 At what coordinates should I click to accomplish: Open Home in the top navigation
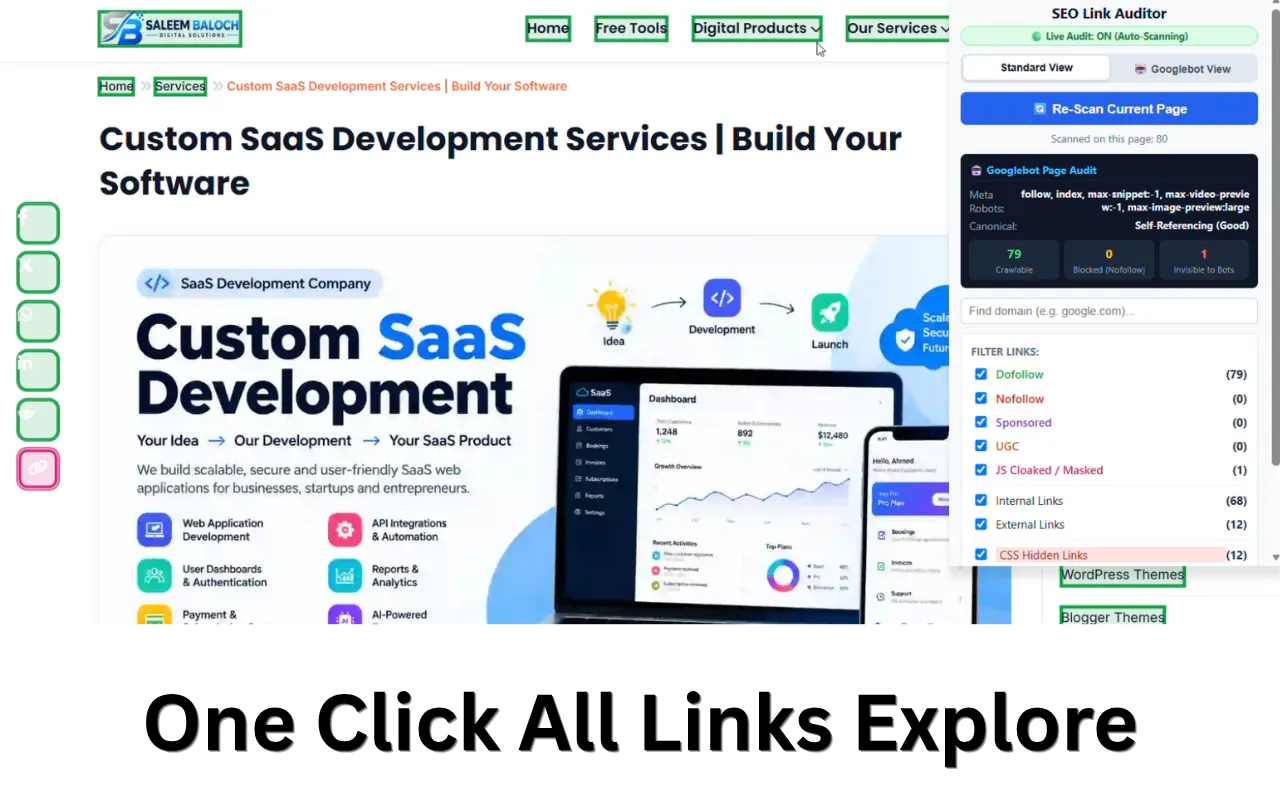[x=548, y=28]
